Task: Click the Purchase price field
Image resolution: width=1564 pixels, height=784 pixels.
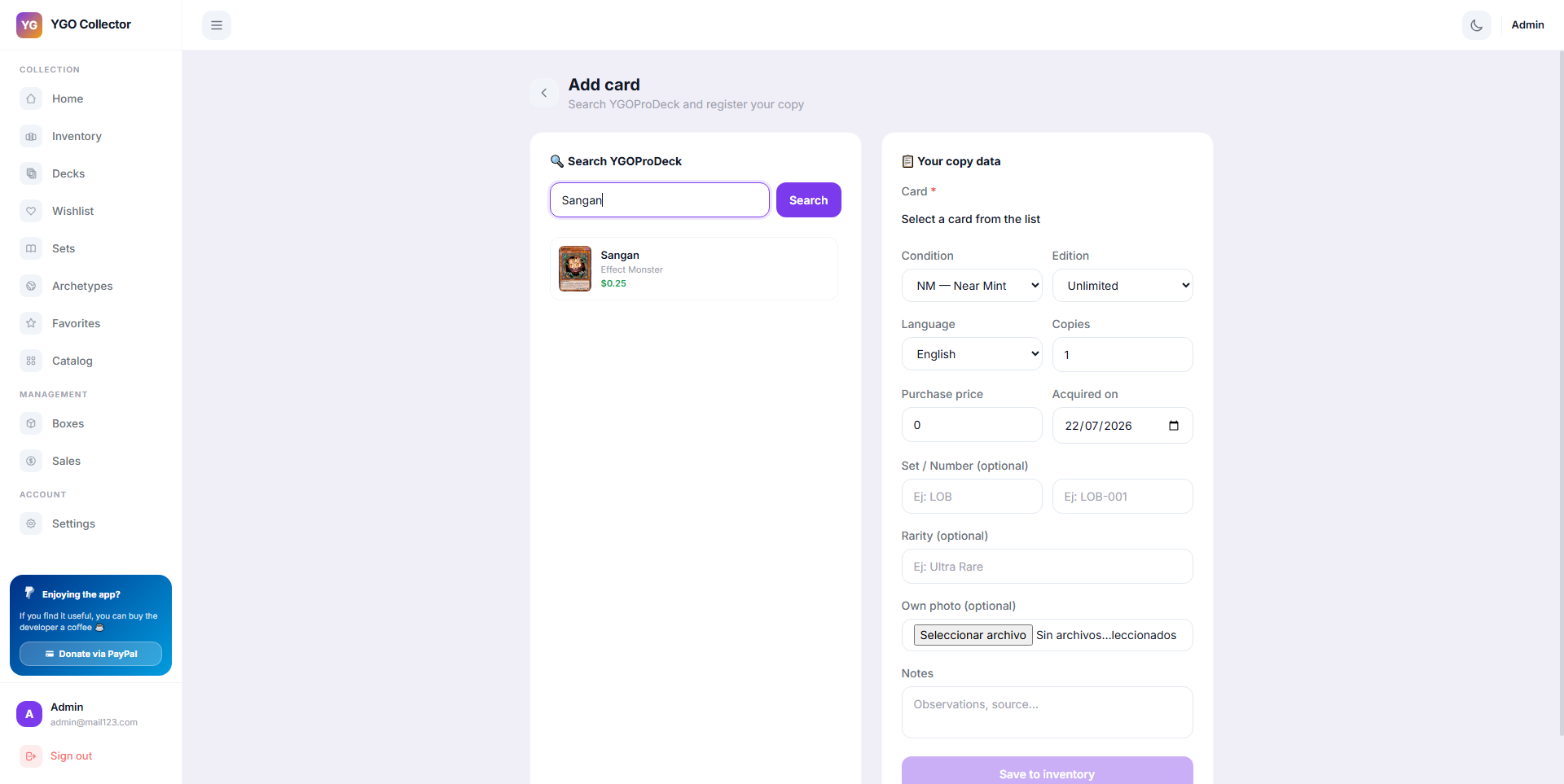Action: coord(972,425)
